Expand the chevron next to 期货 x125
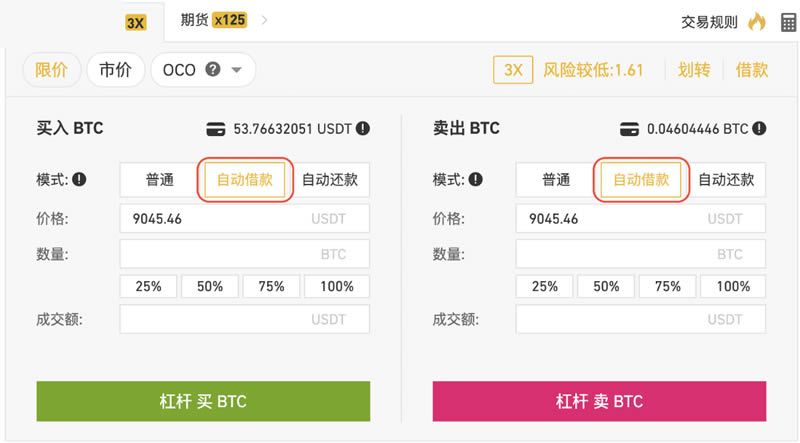Viewport: 800px width, 443px height. coord(264,20)
